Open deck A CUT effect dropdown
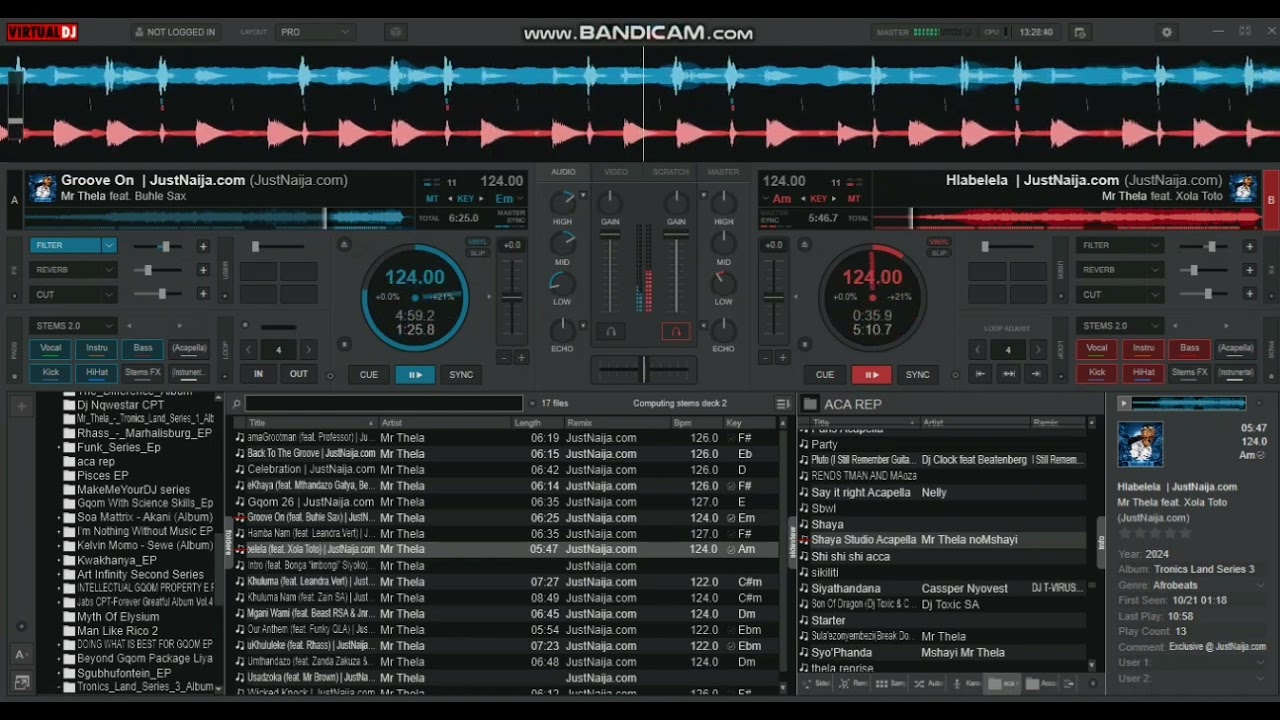Screen dimensions: 1280x720 pyautogui.click(x=109, y=295)
